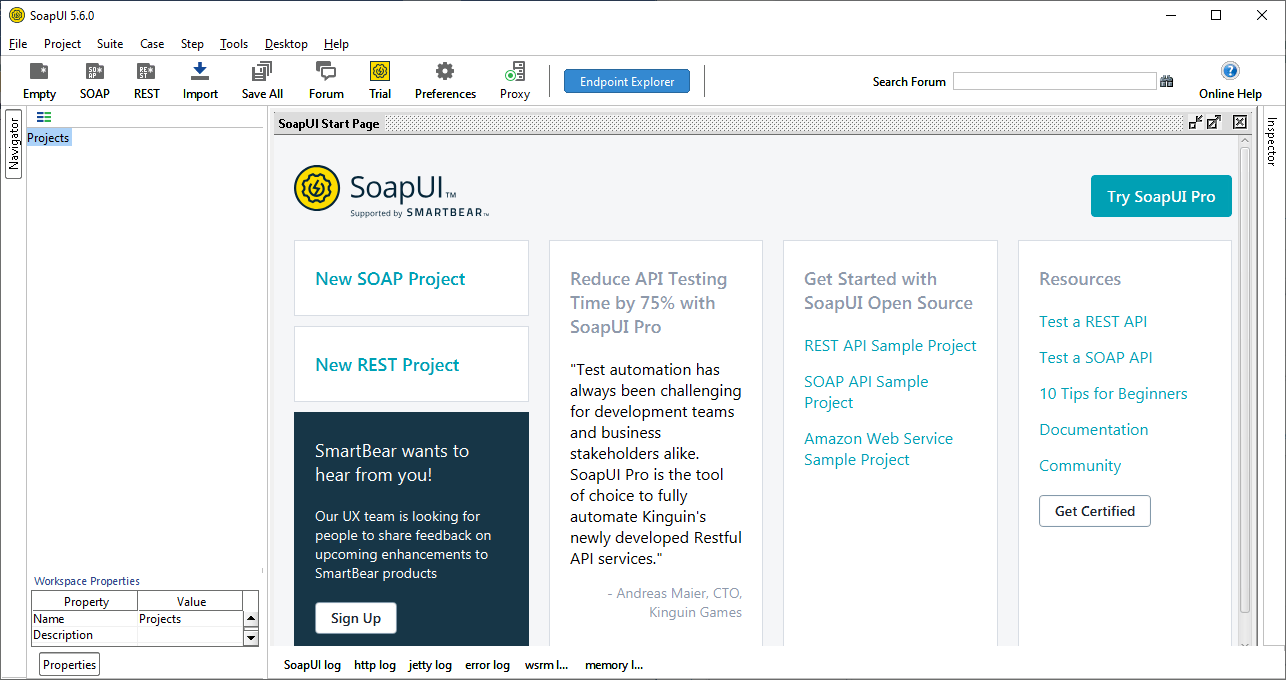
Task: Open the Documentation resource link
Action: point(1094,430)
